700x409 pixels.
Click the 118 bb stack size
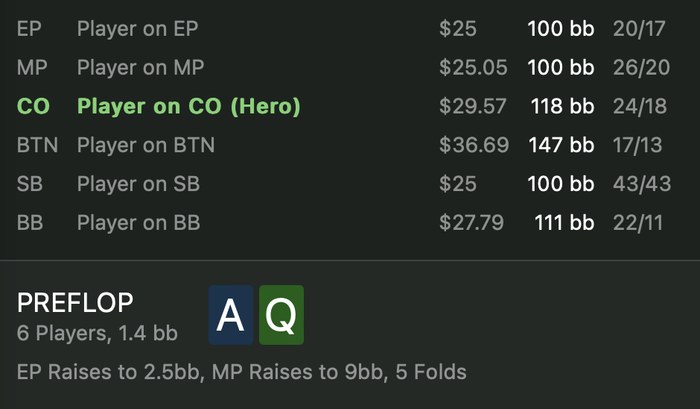tap(561, 106)
